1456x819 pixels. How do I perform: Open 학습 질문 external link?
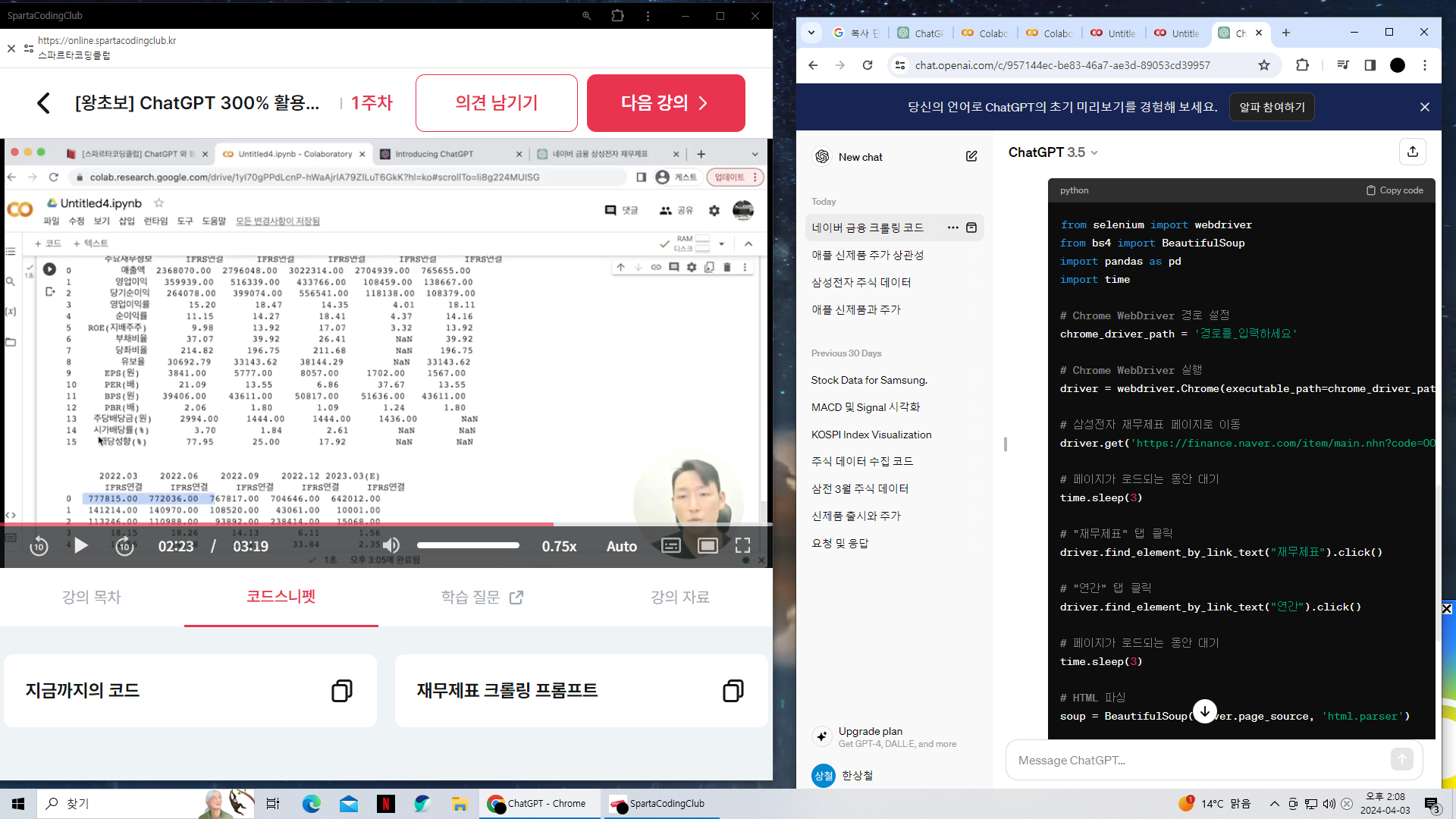click(x=482, y=597)
